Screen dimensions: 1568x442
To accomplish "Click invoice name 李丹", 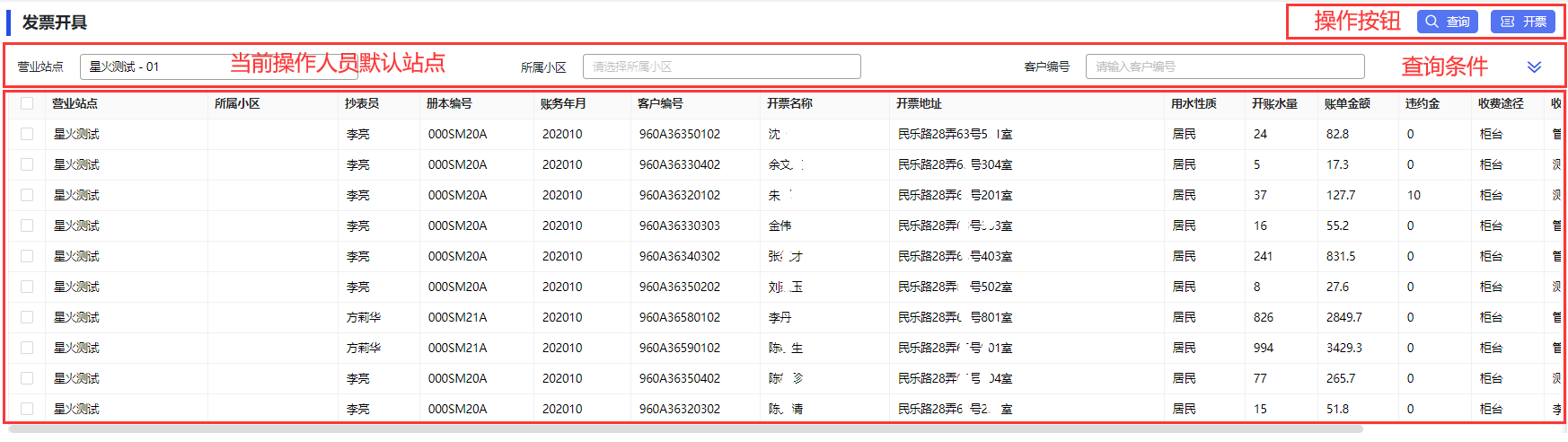I will pos(780,317).
